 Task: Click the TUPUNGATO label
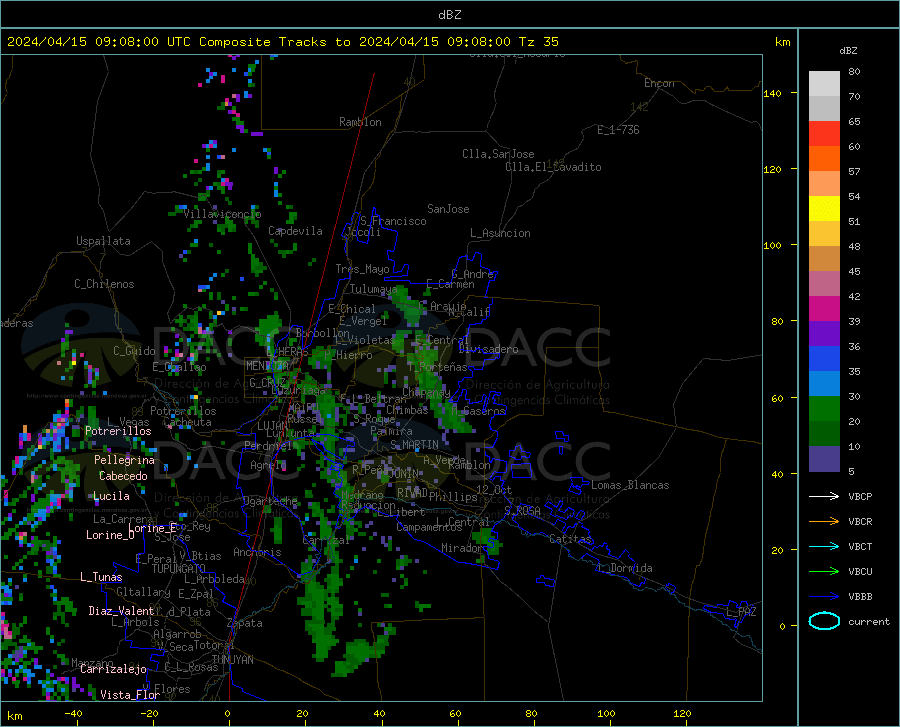pos(179,569)
